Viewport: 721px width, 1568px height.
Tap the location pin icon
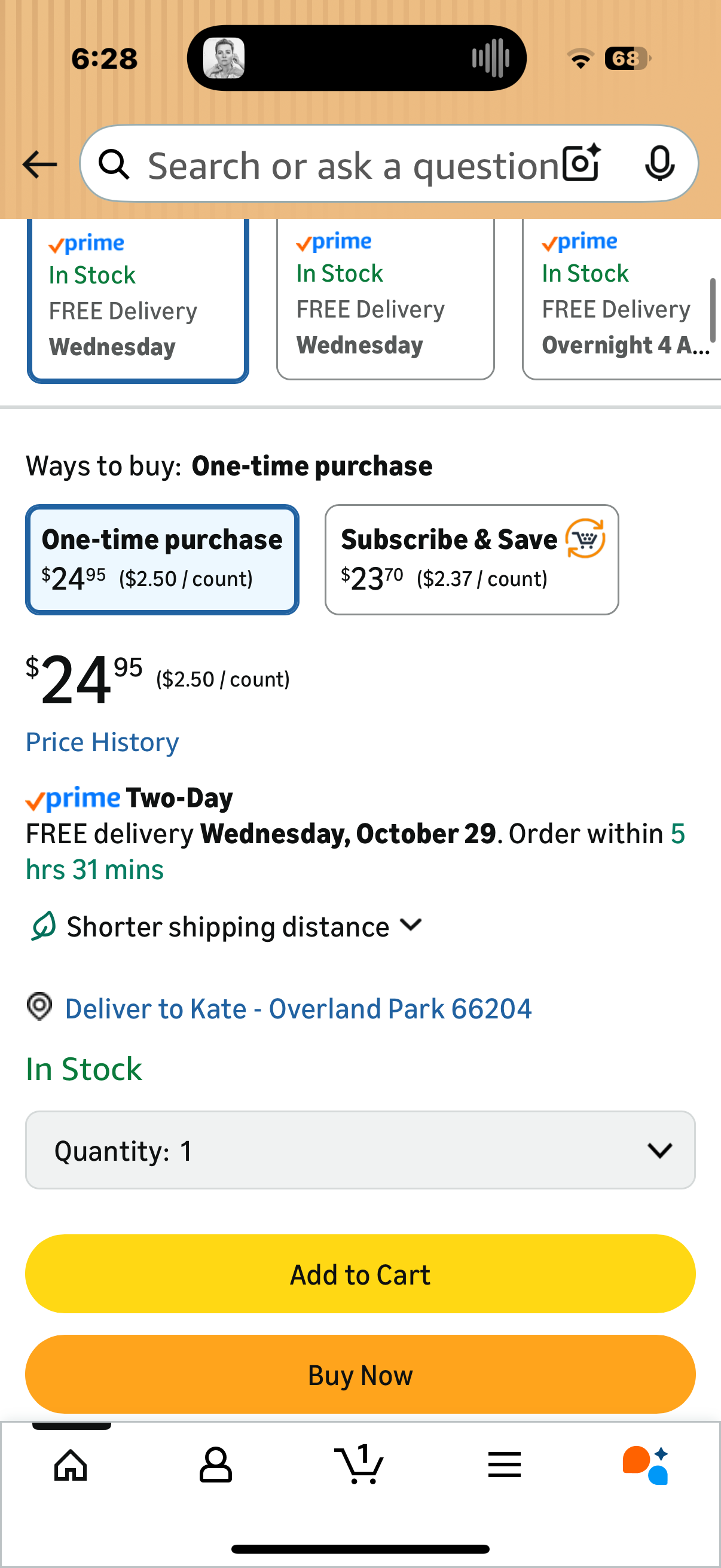coord(39,1006)
